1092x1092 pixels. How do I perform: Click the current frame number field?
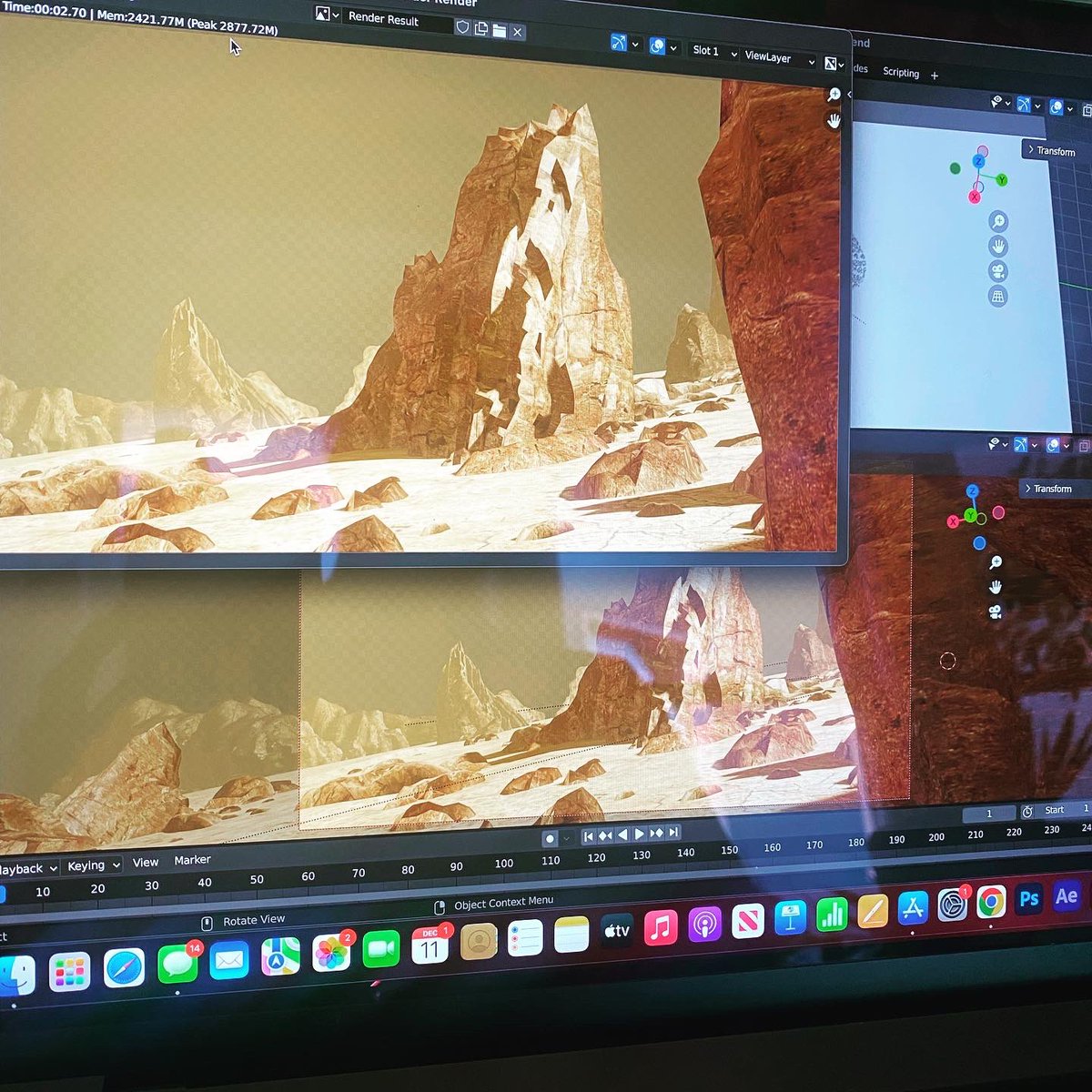pyautogui.click(x=989, y=814)
